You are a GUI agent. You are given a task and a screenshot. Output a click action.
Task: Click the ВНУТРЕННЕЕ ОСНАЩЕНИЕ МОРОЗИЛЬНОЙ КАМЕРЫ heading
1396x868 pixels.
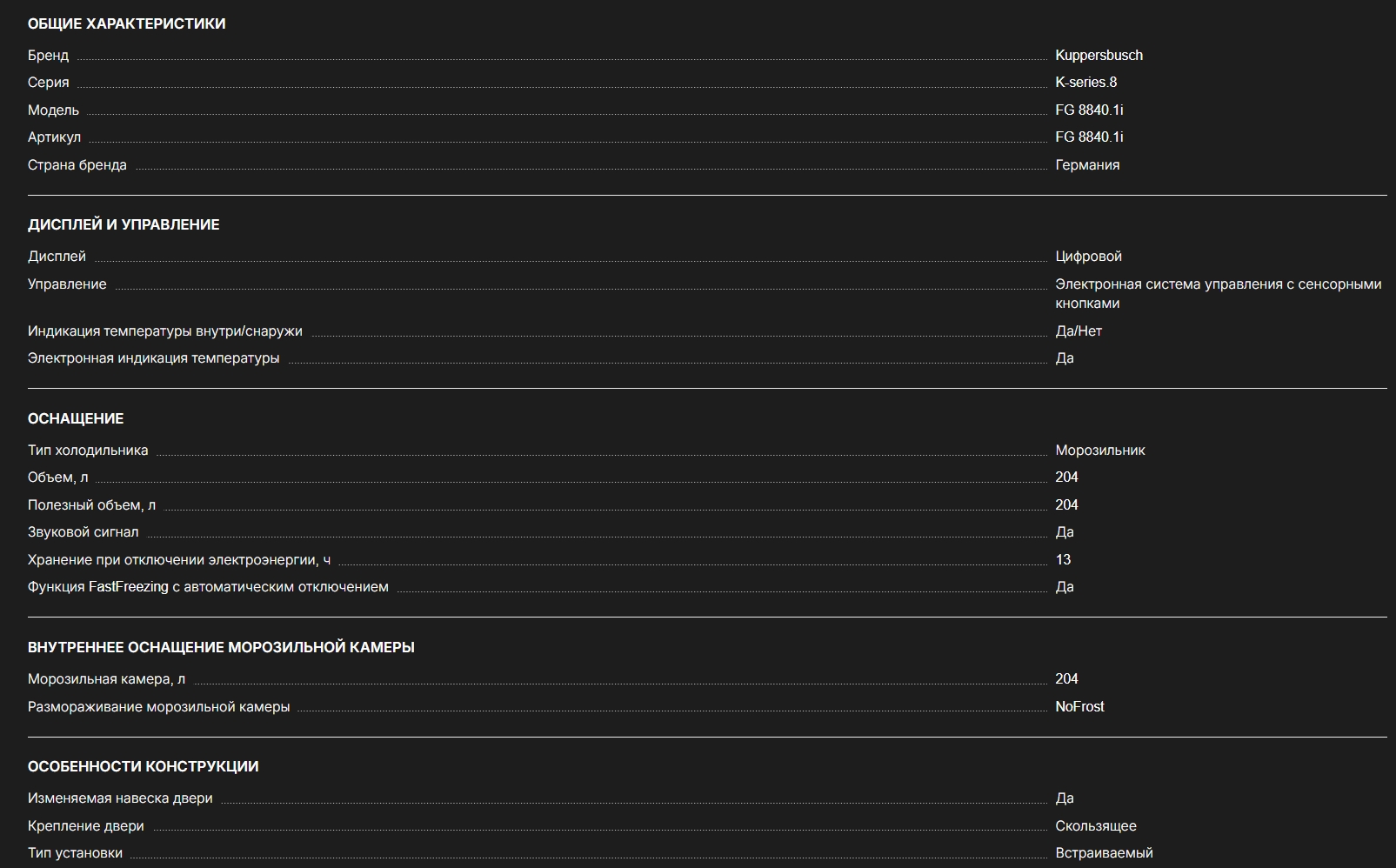[x=221, y=647]
